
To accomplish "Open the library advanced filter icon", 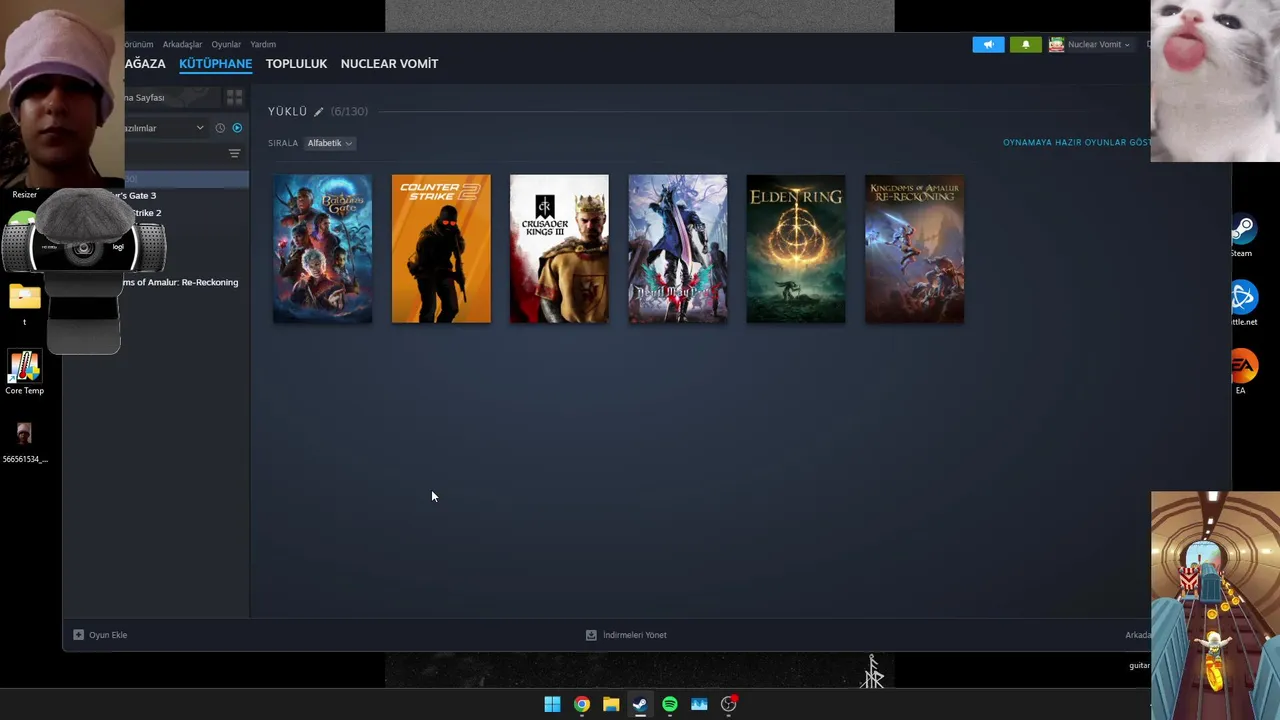I will pos(234,154).
